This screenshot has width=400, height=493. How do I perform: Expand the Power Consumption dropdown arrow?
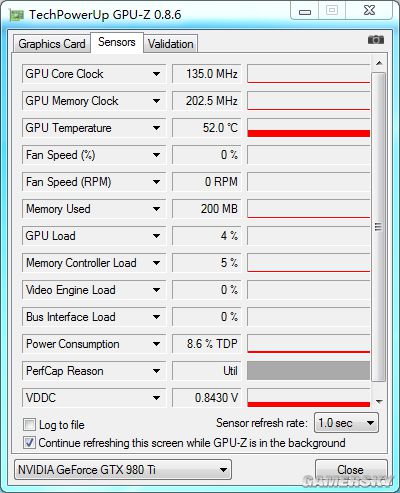(x=156, y=344)
